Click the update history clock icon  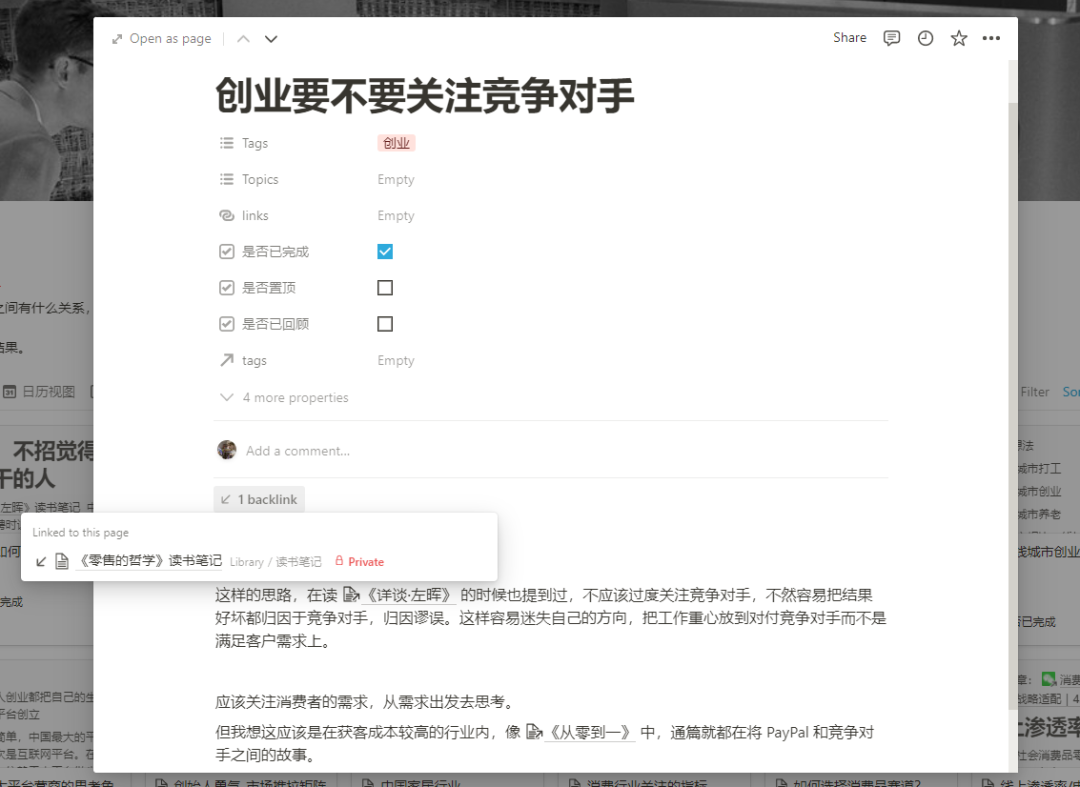click(x=925, y=38)
